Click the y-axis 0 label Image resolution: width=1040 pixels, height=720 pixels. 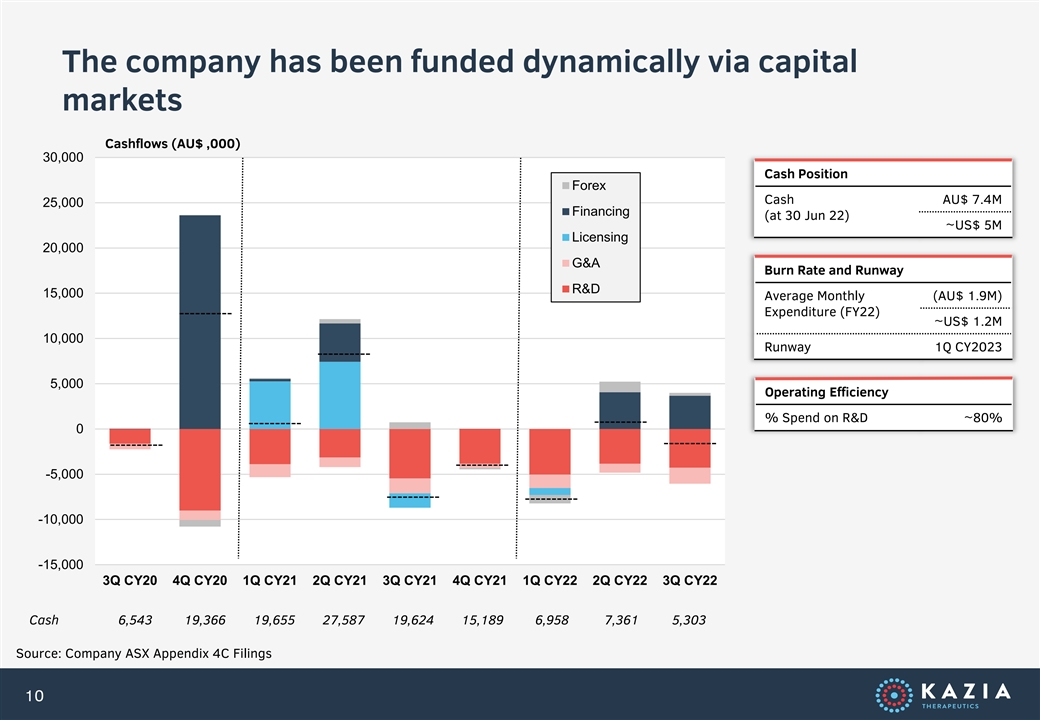coord(80,429)
